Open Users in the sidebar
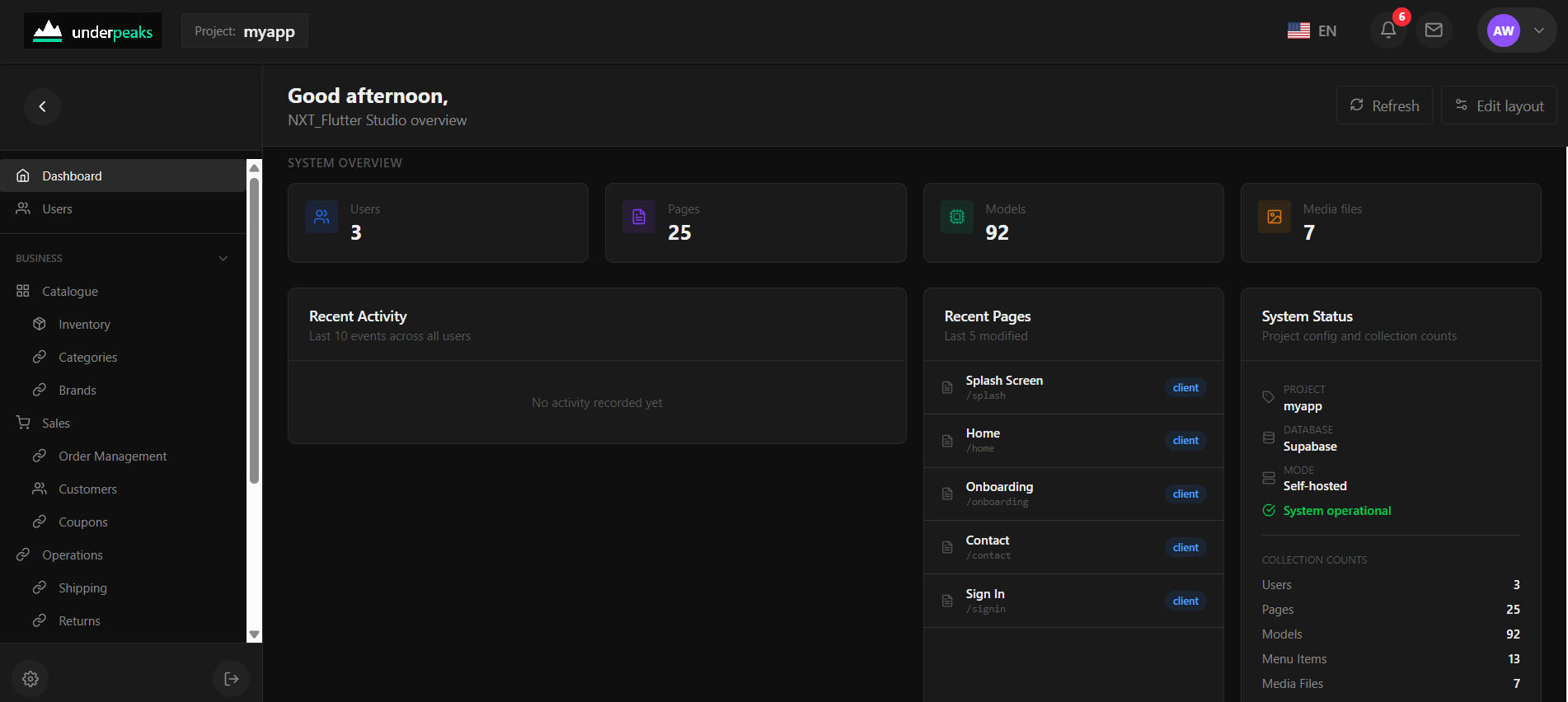 point(123,208)
